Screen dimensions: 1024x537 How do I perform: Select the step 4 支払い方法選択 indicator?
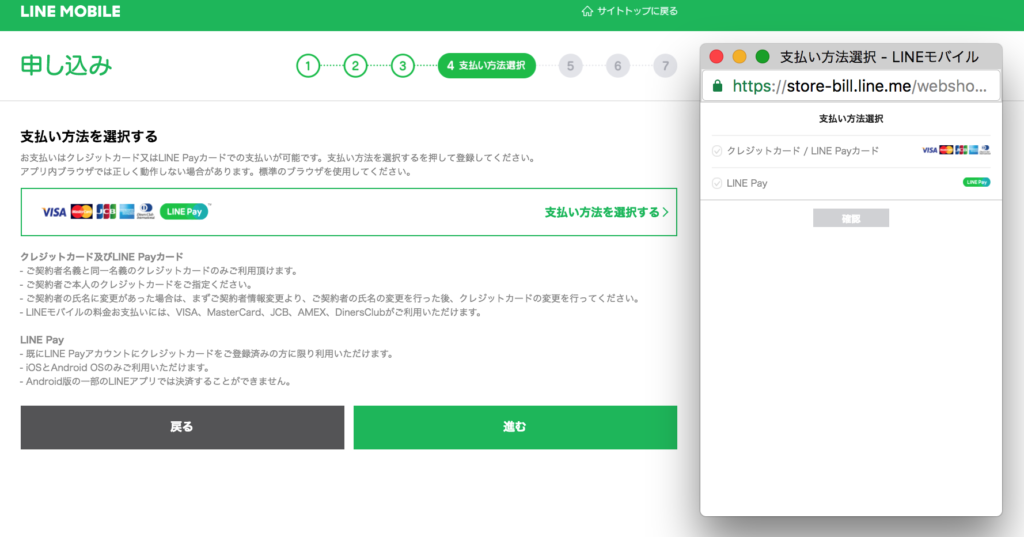pos(487,65)
